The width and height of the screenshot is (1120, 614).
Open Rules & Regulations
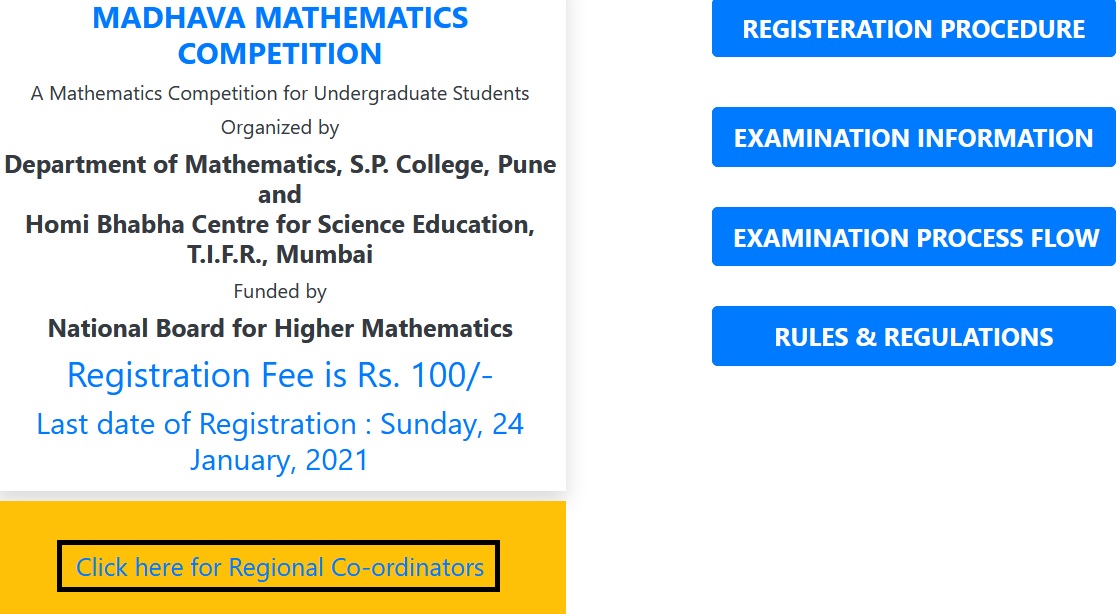click(913, 337)
